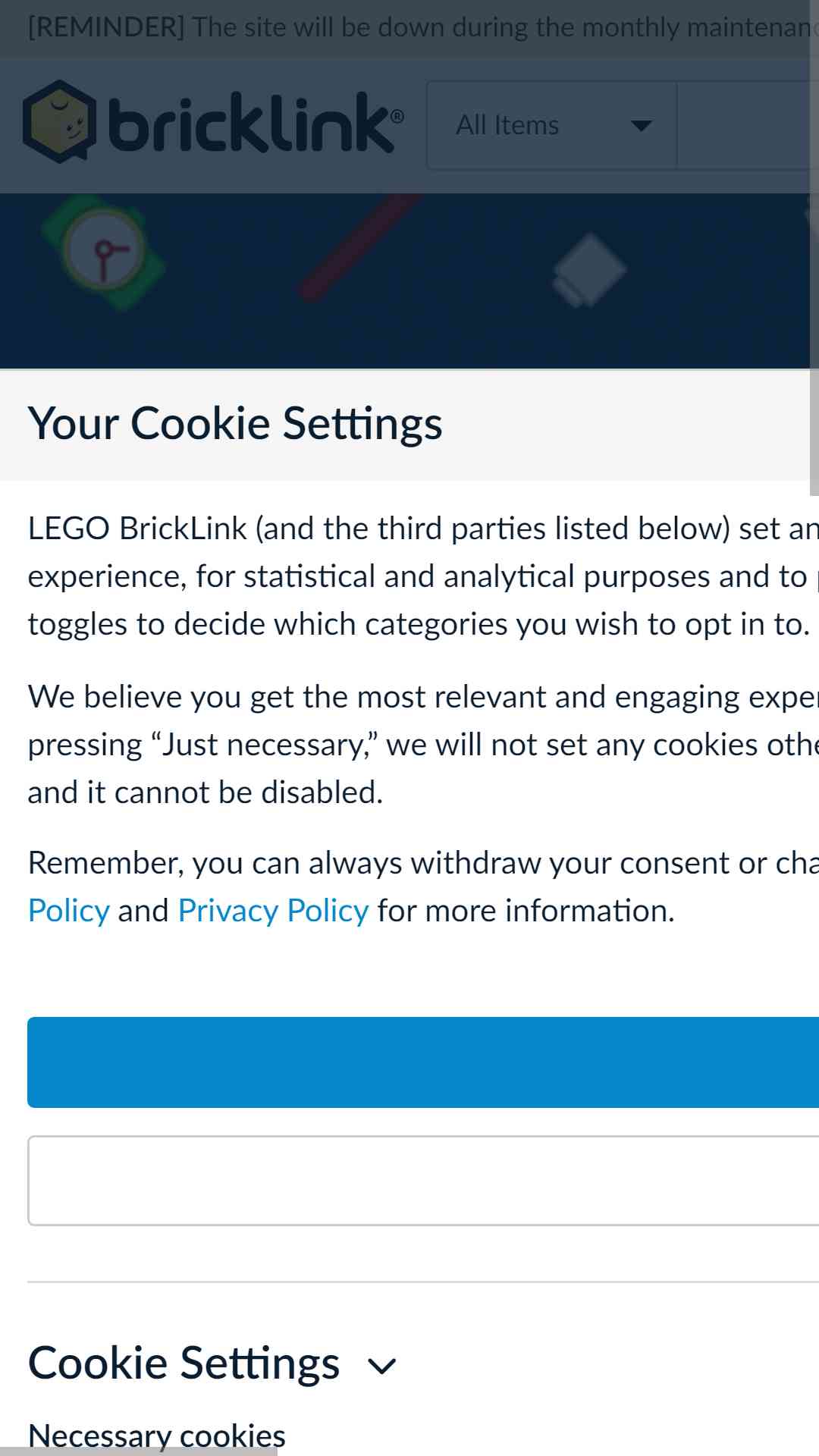The width and height of the screenshot is (819, 1456).
Task: Click the 'Just necessary' explanation paragraph
Action: click(x=423, y=744)
